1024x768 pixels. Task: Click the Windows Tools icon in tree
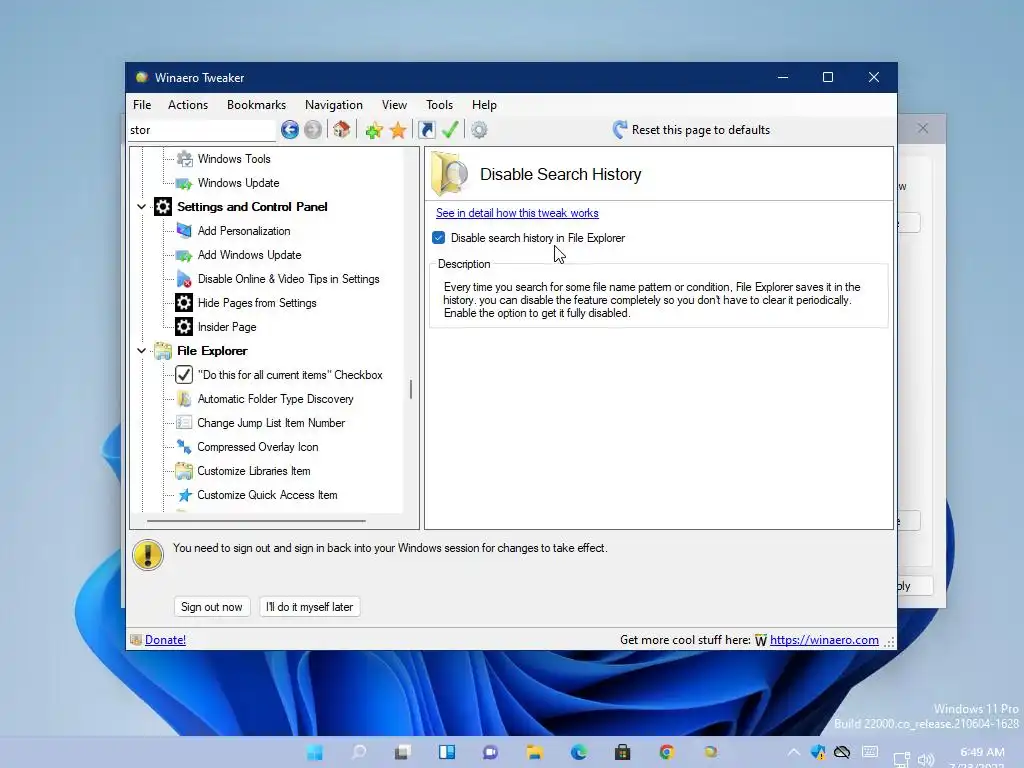coord(185,159)
